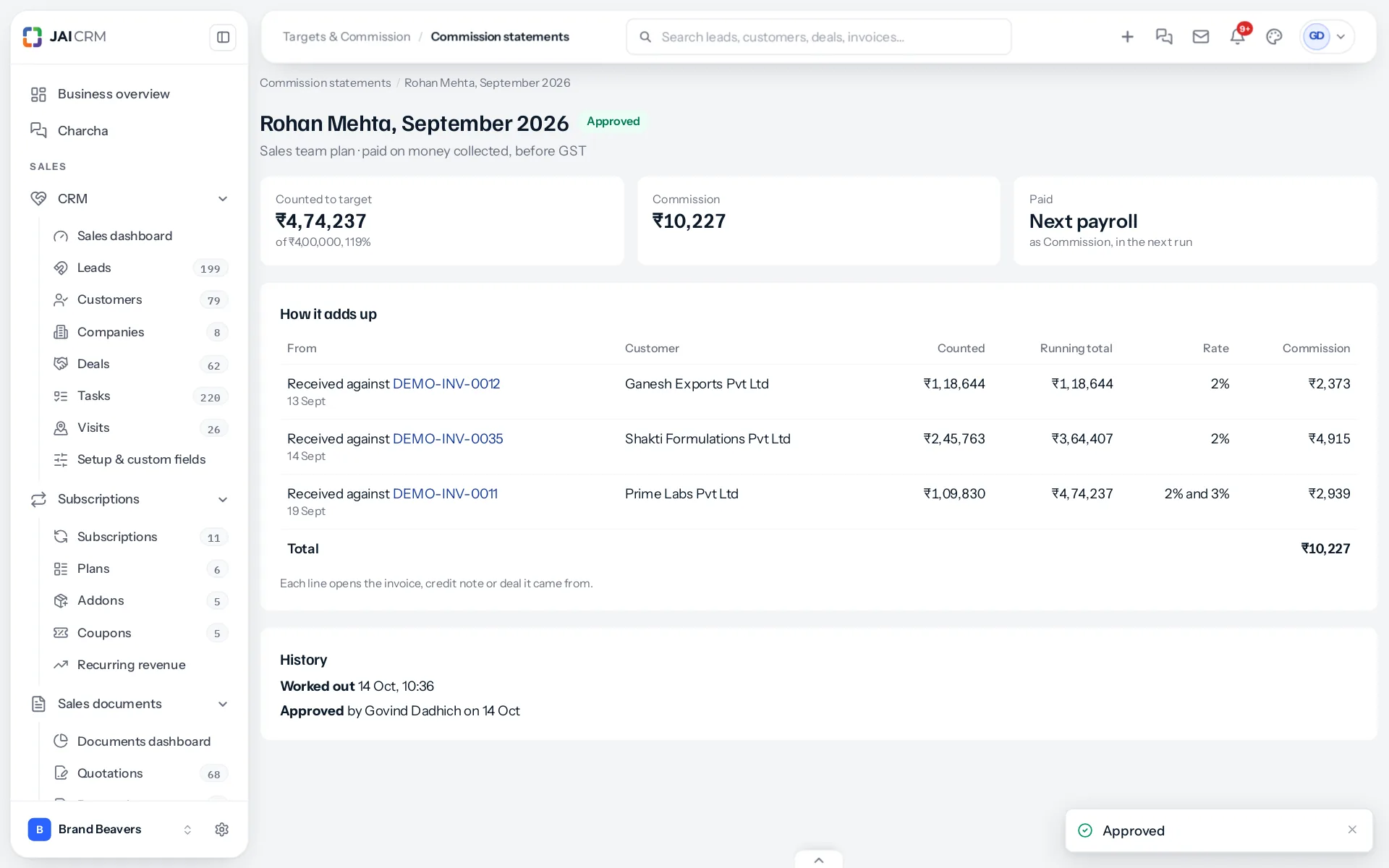Open Leads list with 199 badge
This screenshot has height=868, width=1389.
[x=141, y=268]
